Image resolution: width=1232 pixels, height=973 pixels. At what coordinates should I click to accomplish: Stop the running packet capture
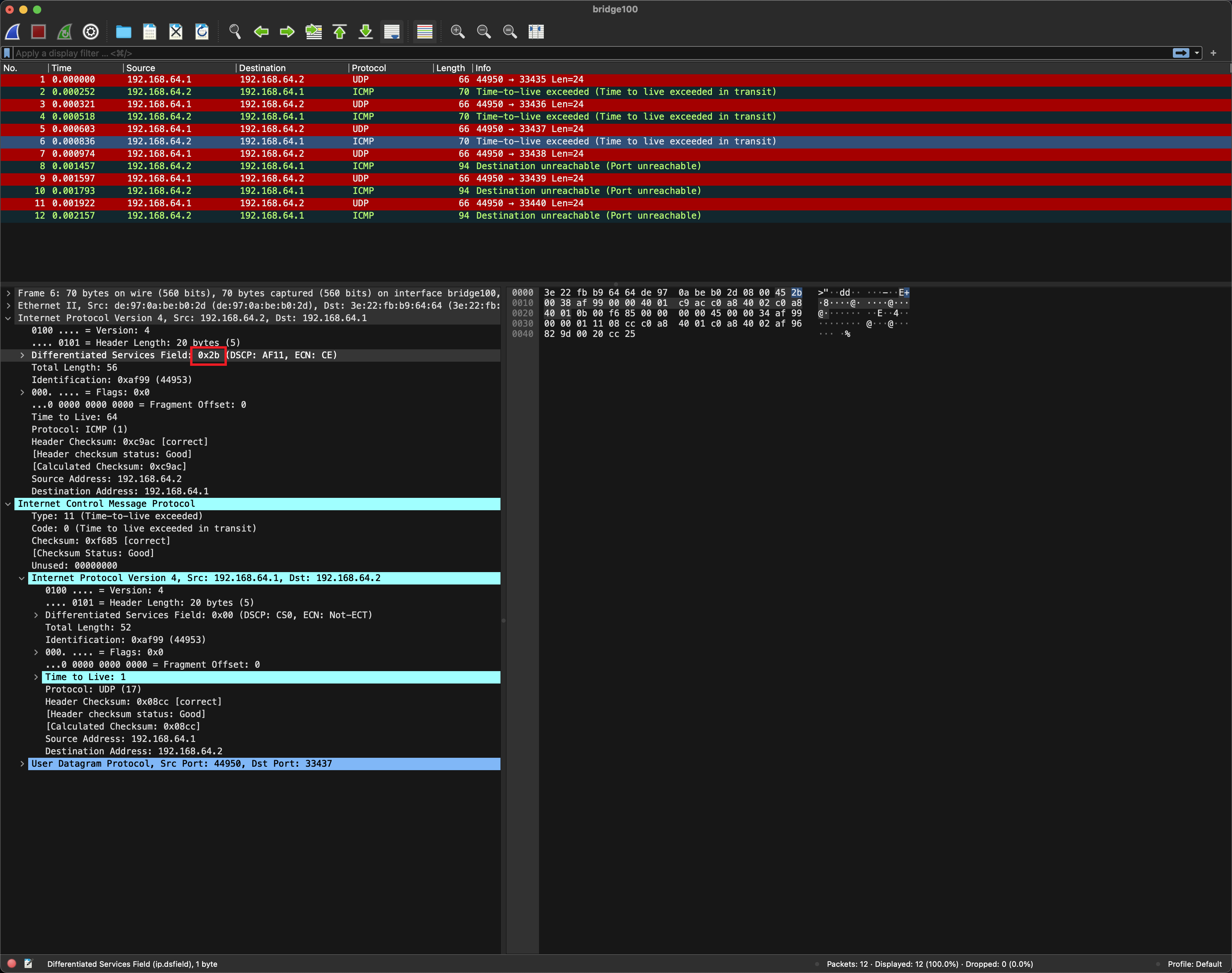pos(38,31)
